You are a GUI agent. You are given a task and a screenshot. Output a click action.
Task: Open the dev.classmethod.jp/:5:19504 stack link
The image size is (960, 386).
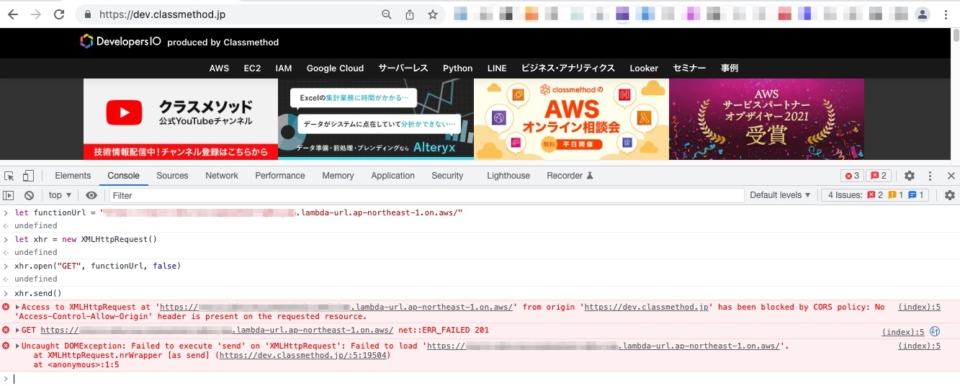303,355
